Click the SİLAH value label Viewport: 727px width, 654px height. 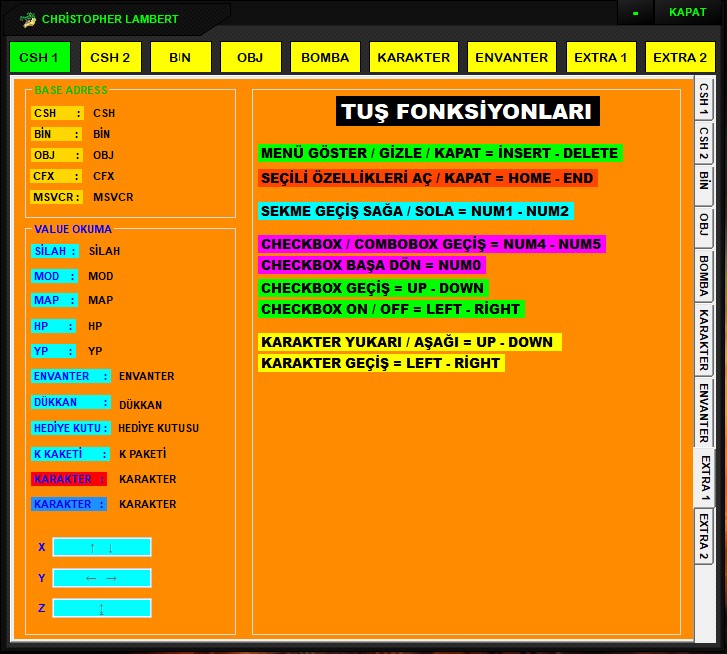point(55,251)
